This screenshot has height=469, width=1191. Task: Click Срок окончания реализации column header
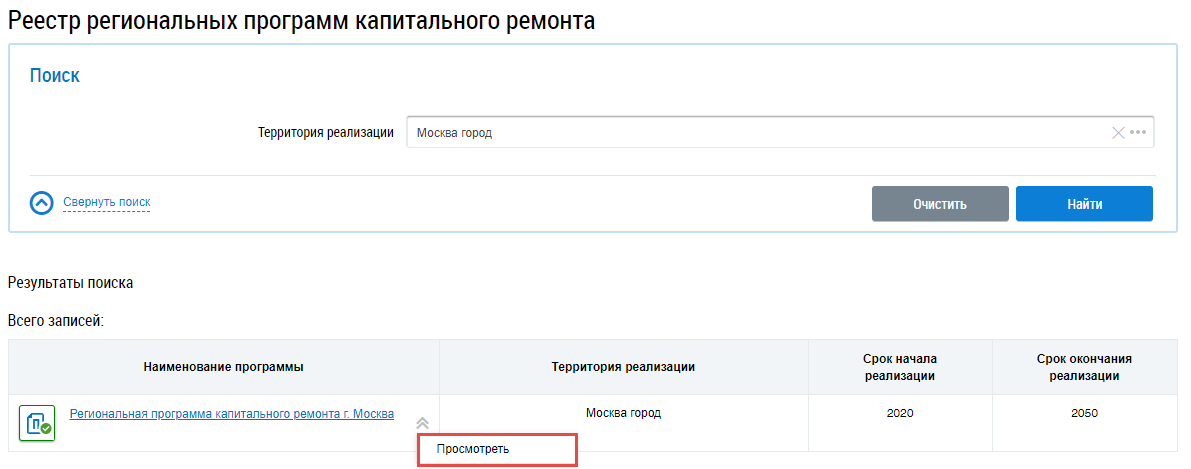click(x=1083, y=367)
